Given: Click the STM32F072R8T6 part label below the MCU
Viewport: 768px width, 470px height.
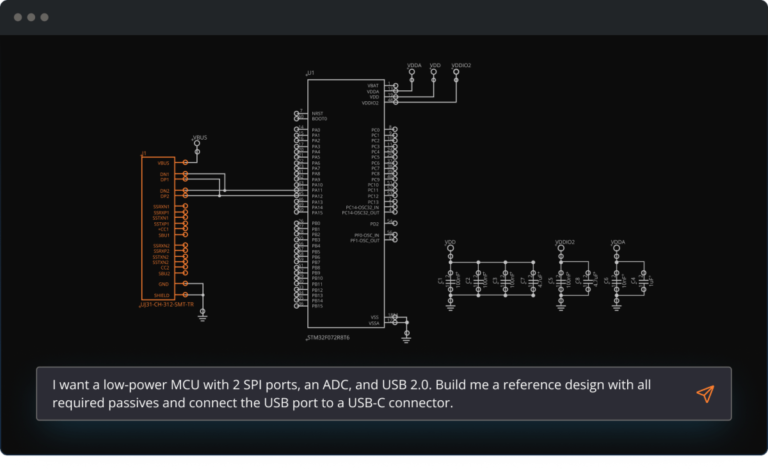Looking at the screenshot, I should [328, 340].
